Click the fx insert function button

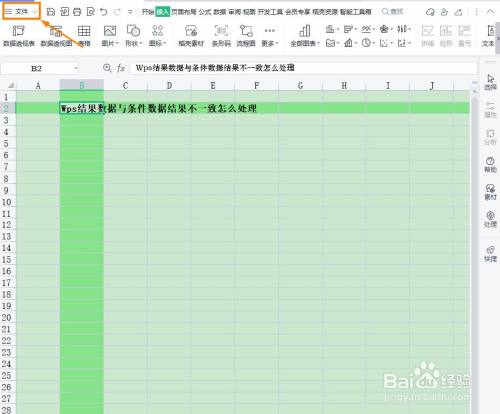[x=121, y=68]
